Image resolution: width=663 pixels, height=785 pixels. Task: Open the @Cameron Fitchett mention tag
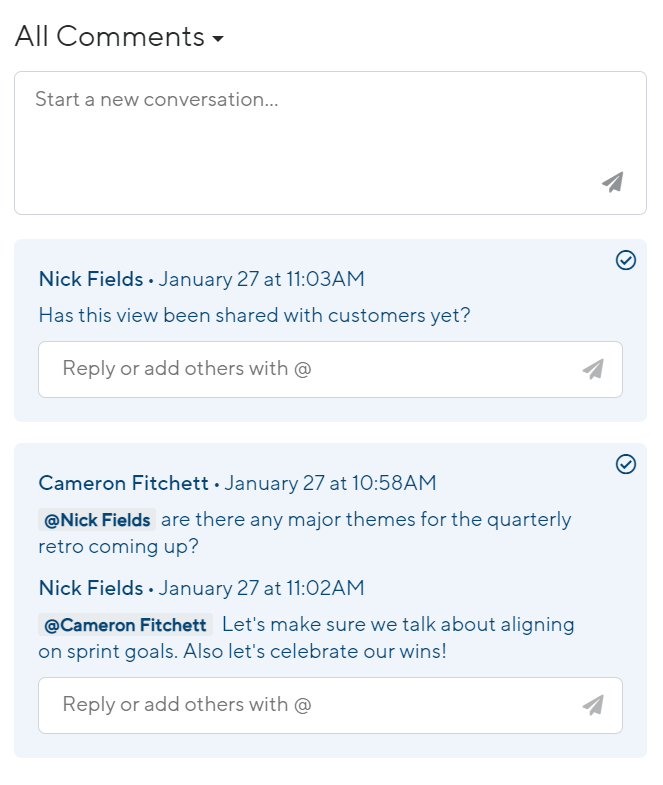tap(125, 625)
